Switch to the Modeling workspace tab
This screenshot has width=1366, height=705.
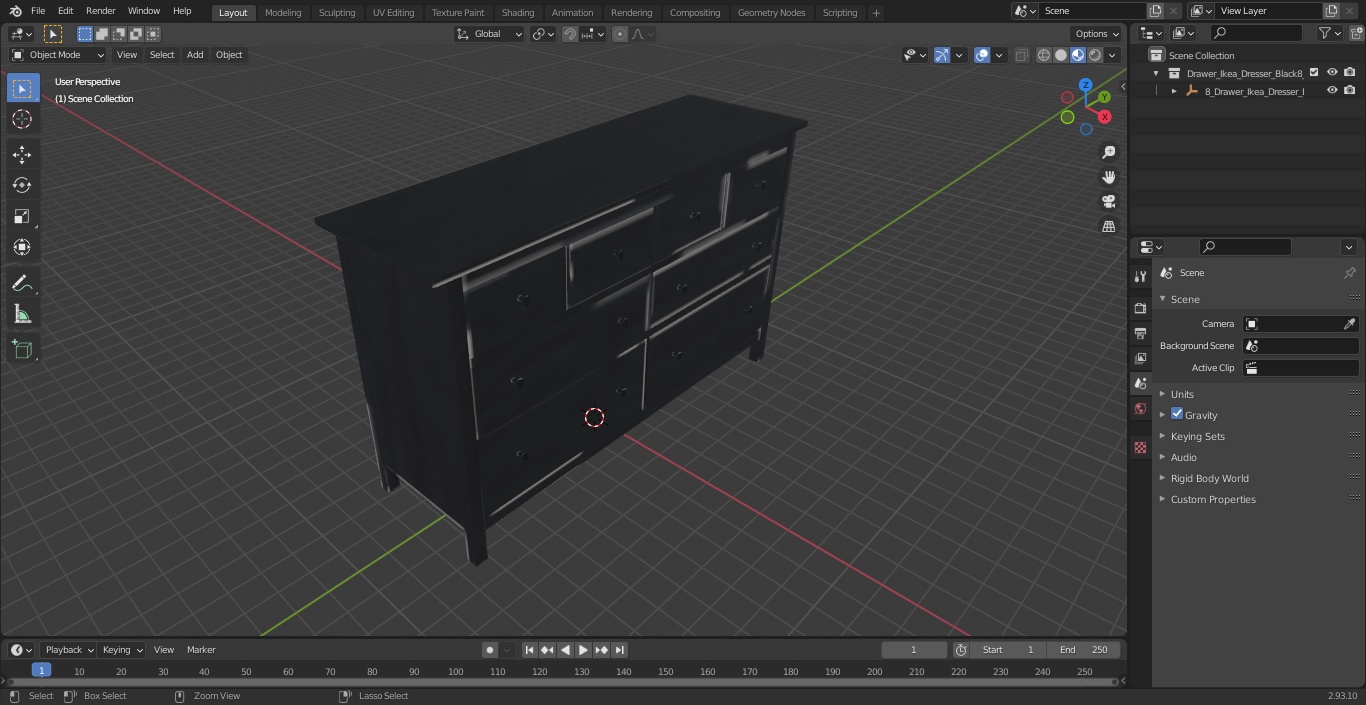pos(283,13)
